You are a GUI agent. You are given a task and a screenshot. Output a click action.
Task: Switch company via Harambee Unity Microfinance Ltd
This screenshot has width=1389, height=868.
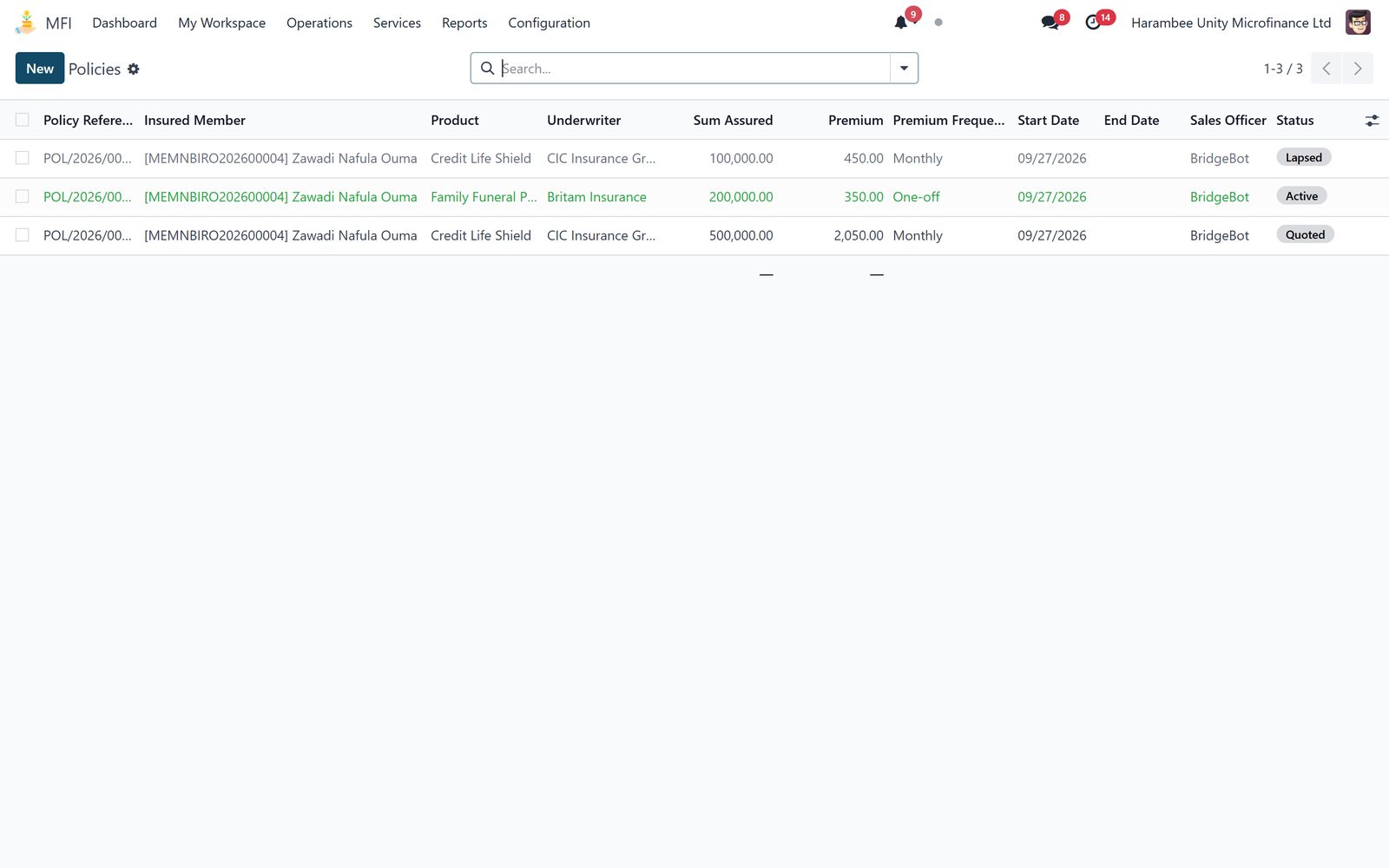coord(1231,23)
